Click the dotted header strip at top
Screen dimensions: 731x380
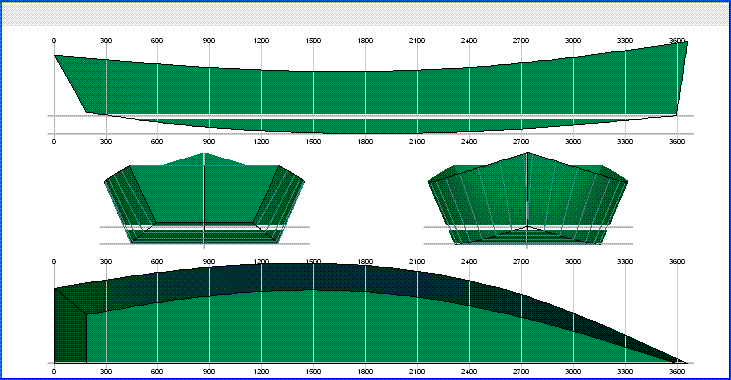pos(366,14)
